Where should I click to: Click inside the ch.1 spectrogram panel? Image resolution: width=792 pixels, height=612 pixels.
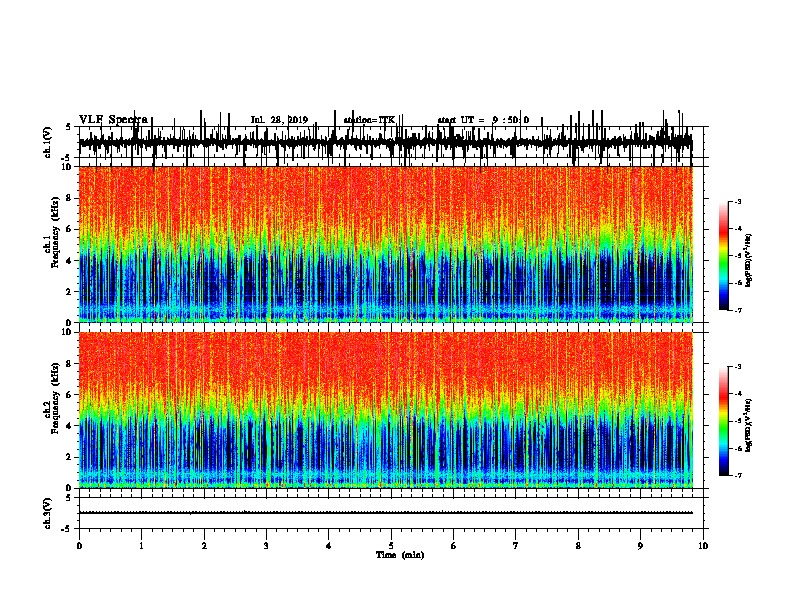tap(385, 244)
